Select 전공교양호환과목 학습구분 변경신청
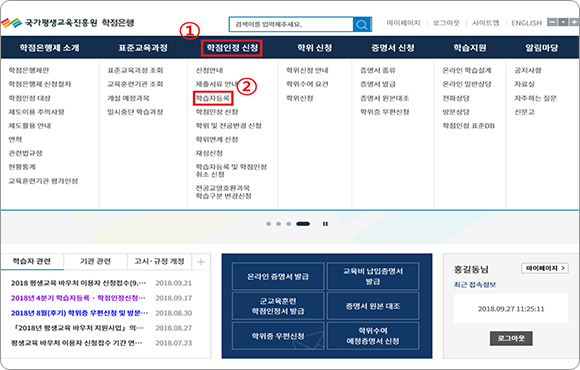 (223, 192)
